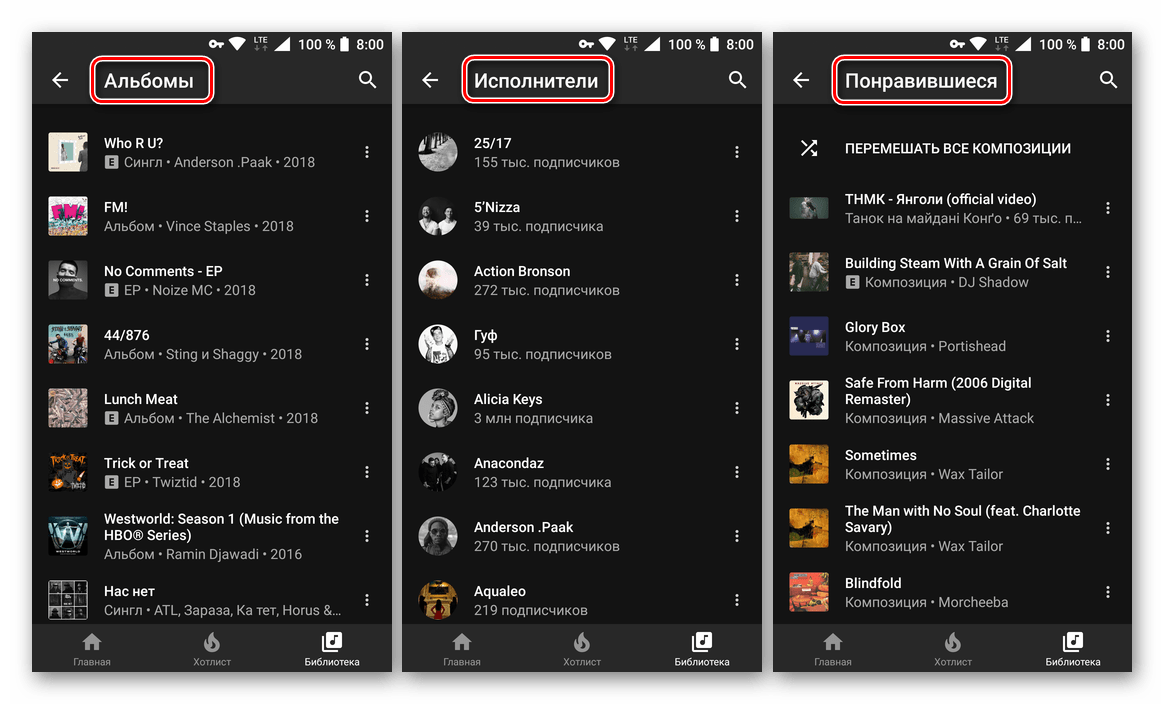1164x704 pixels.
Task: Open more options for Нас нет
Action: (x=367, y=599)
